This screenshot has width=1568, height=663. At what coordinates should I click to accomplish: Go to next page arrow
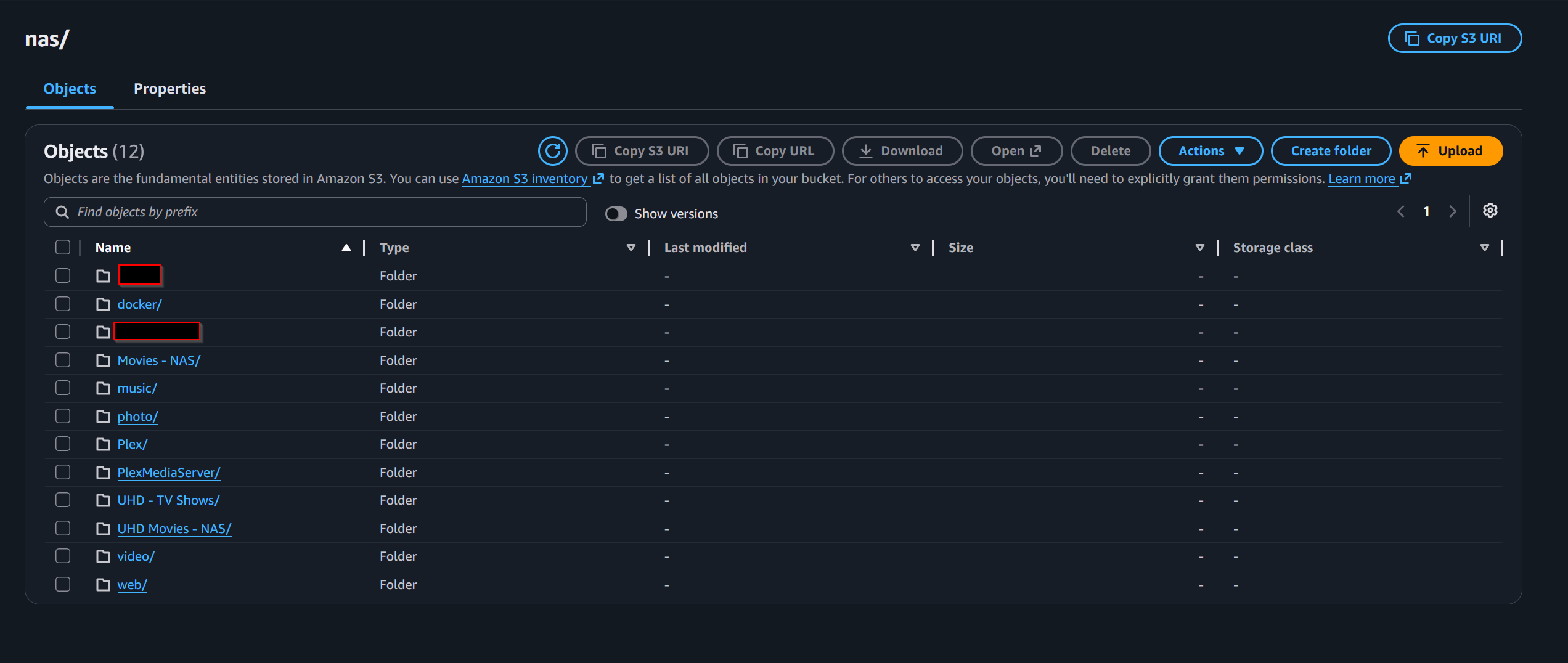(x=1453, y=211)
